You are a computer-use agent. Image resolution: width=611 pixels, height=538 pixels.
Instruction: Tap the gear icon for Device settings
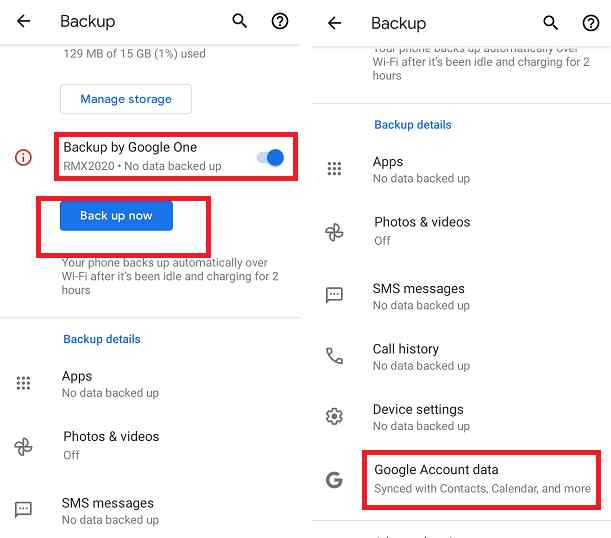pyautogui.click(x=334, y=416)
